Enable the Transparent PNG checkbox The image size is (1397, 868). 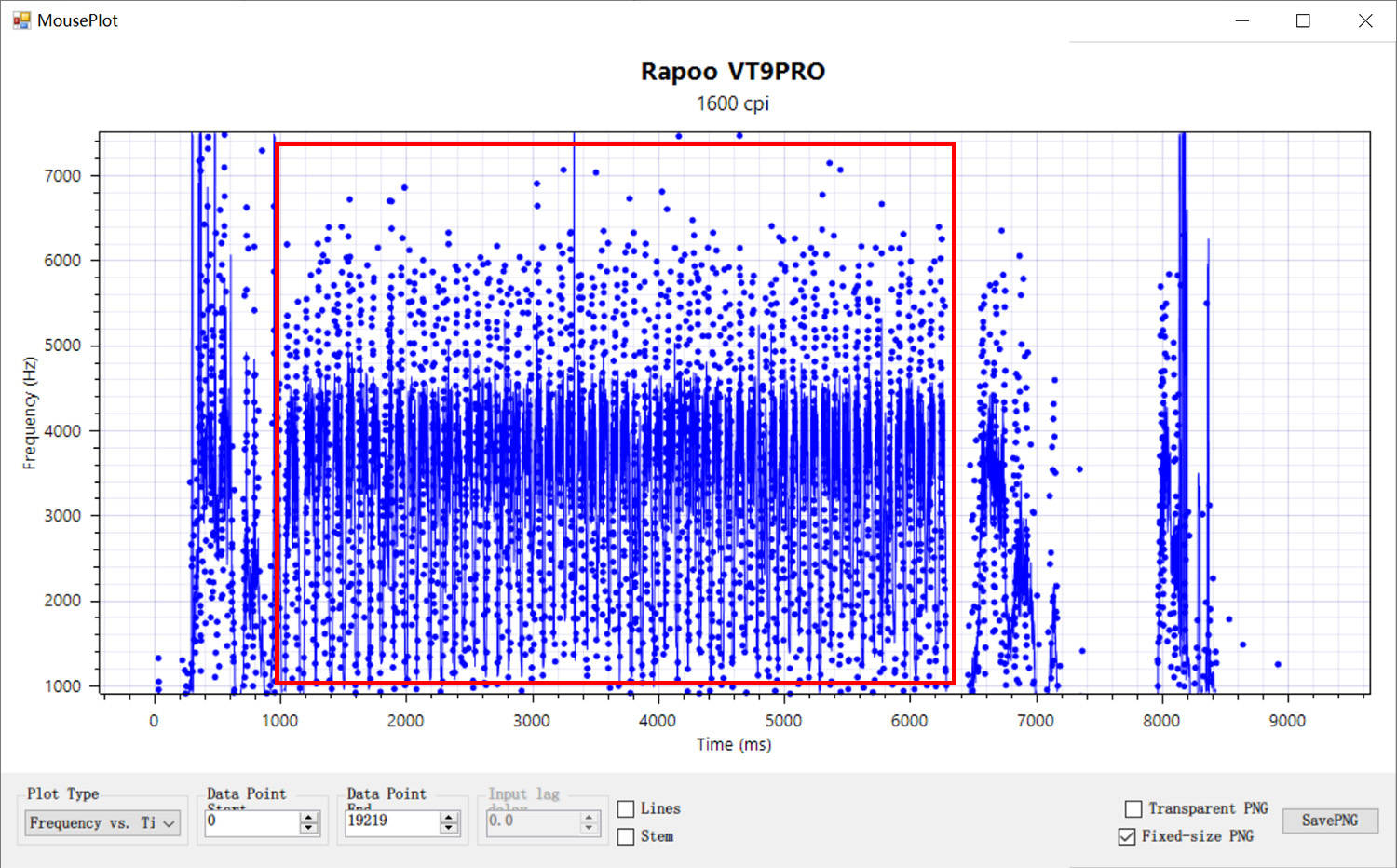pos(1133,808)
